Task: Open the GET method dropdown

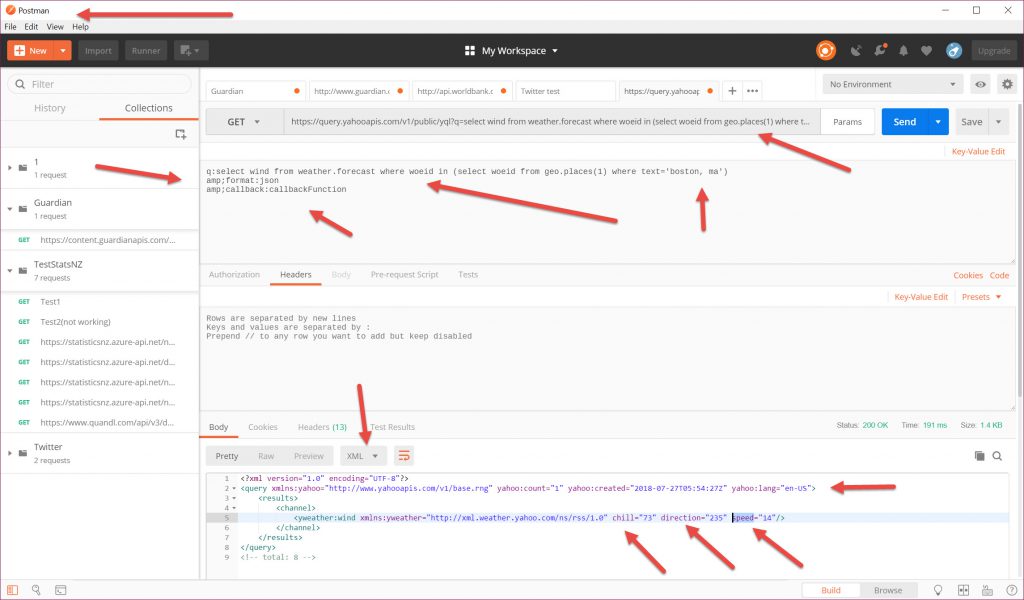Action: coord(243,122)
